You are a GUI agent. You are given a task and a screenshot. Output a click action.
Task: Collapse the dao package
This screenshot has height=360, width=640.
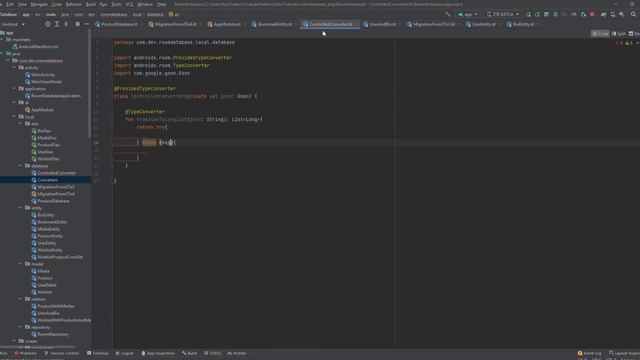click(x=21, y=124)
